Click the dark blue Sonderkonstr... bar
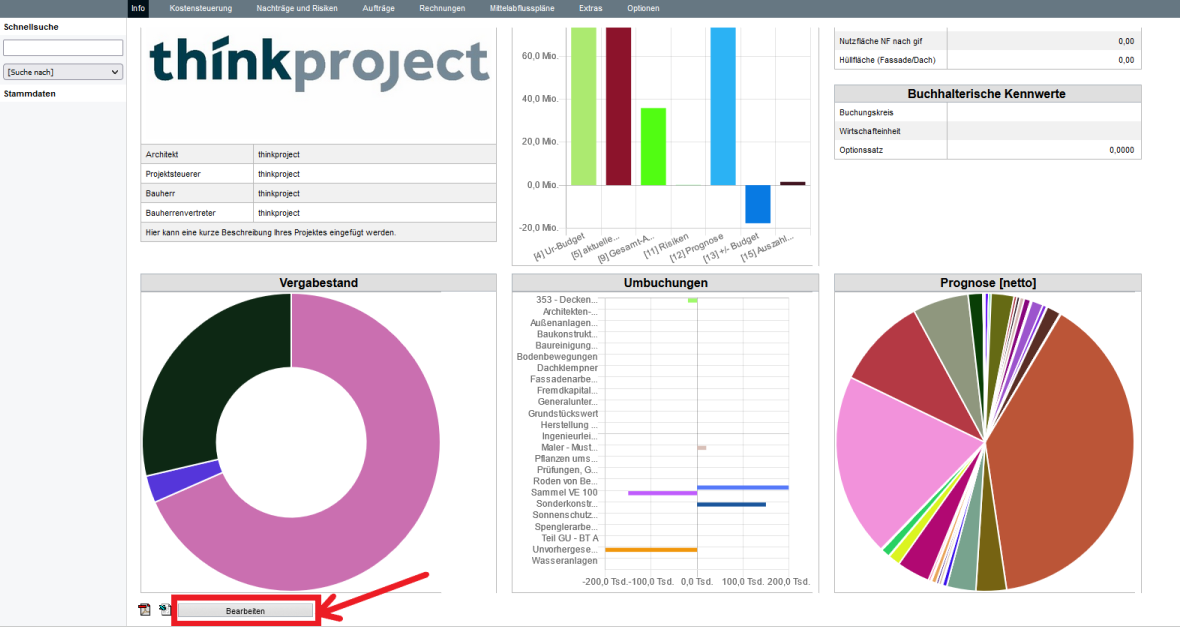This screenshot has width=1180, height=627. click(x=731, y=504)
